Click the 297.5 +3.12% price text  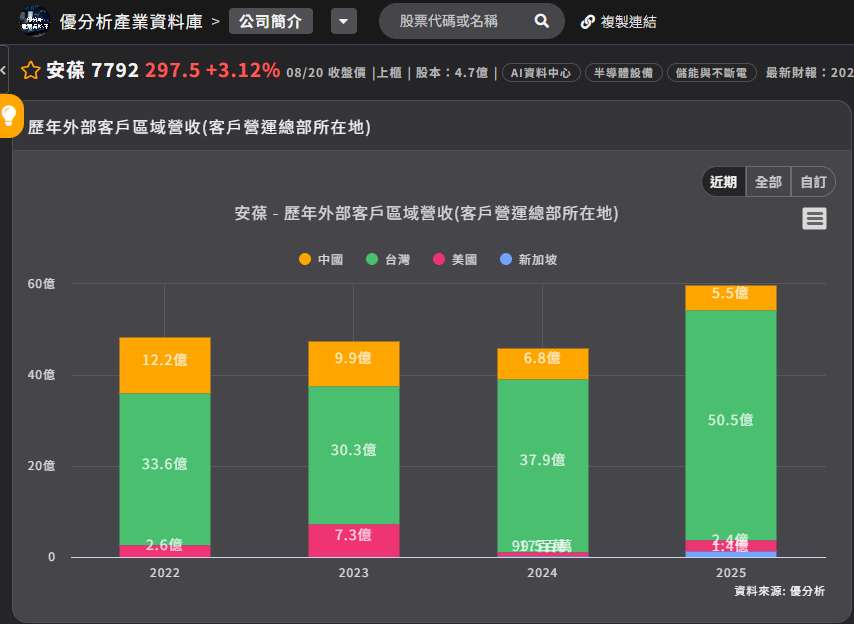[x=212, y=70]
